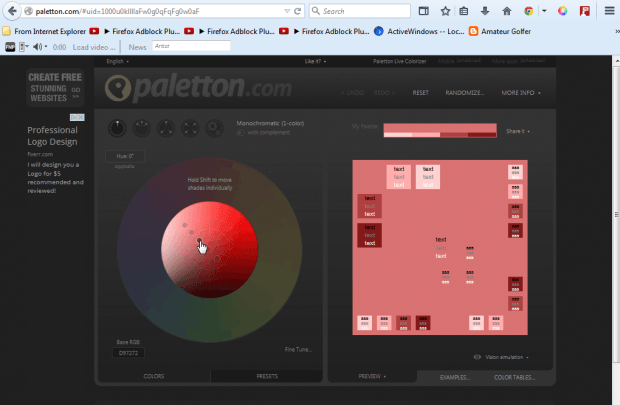Open the Fine Tune link

pos(298,349)
